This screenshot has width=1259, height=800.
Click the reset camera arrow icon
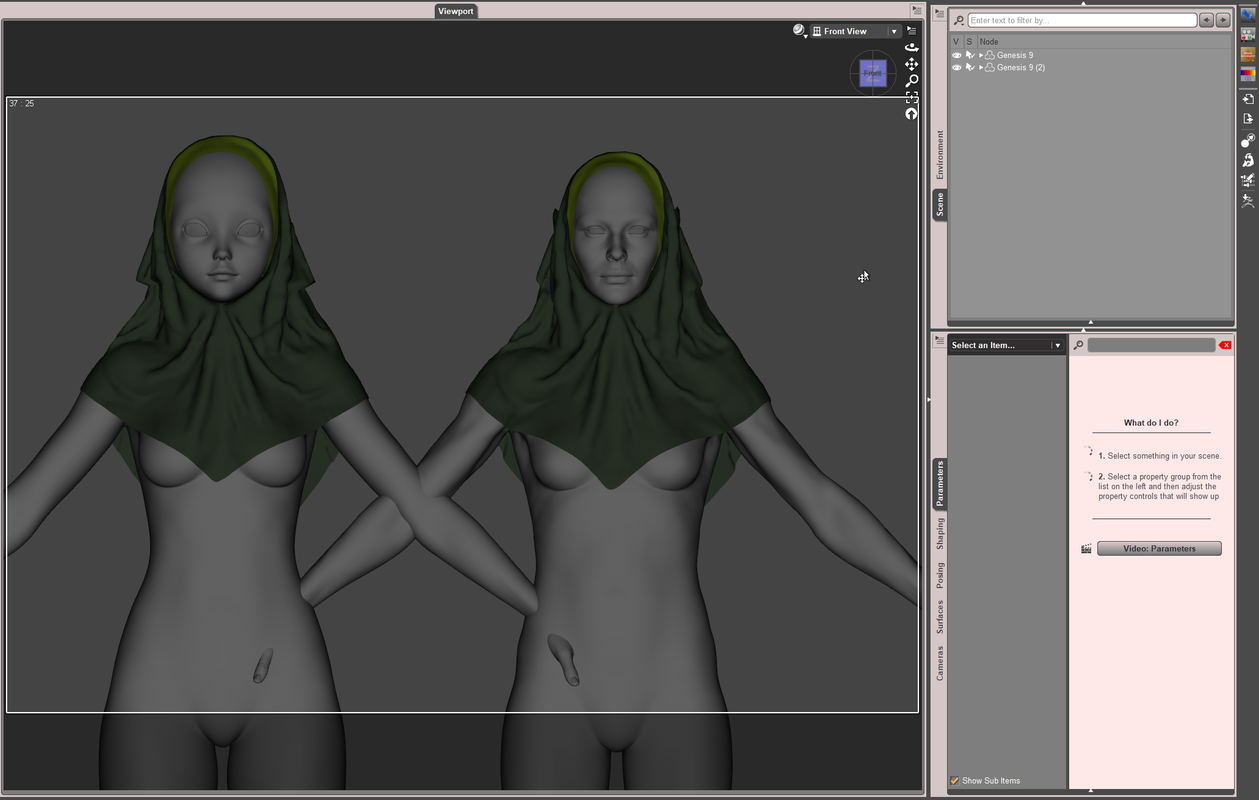[x=911, y=114]
